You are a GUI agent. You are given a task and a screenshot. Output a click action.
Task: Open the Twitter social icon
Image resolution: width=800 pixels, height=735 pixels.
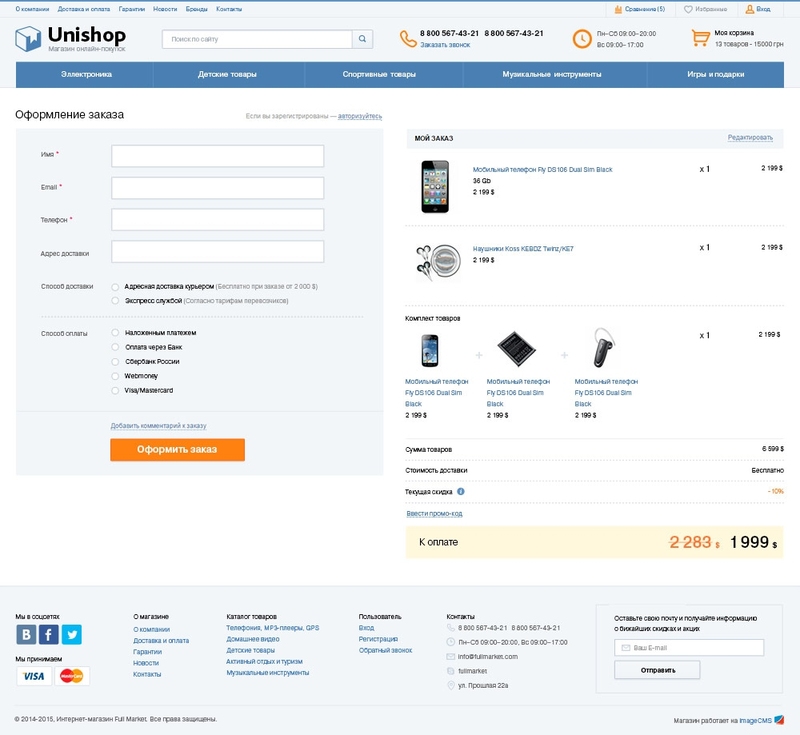(x=72, y=635)
